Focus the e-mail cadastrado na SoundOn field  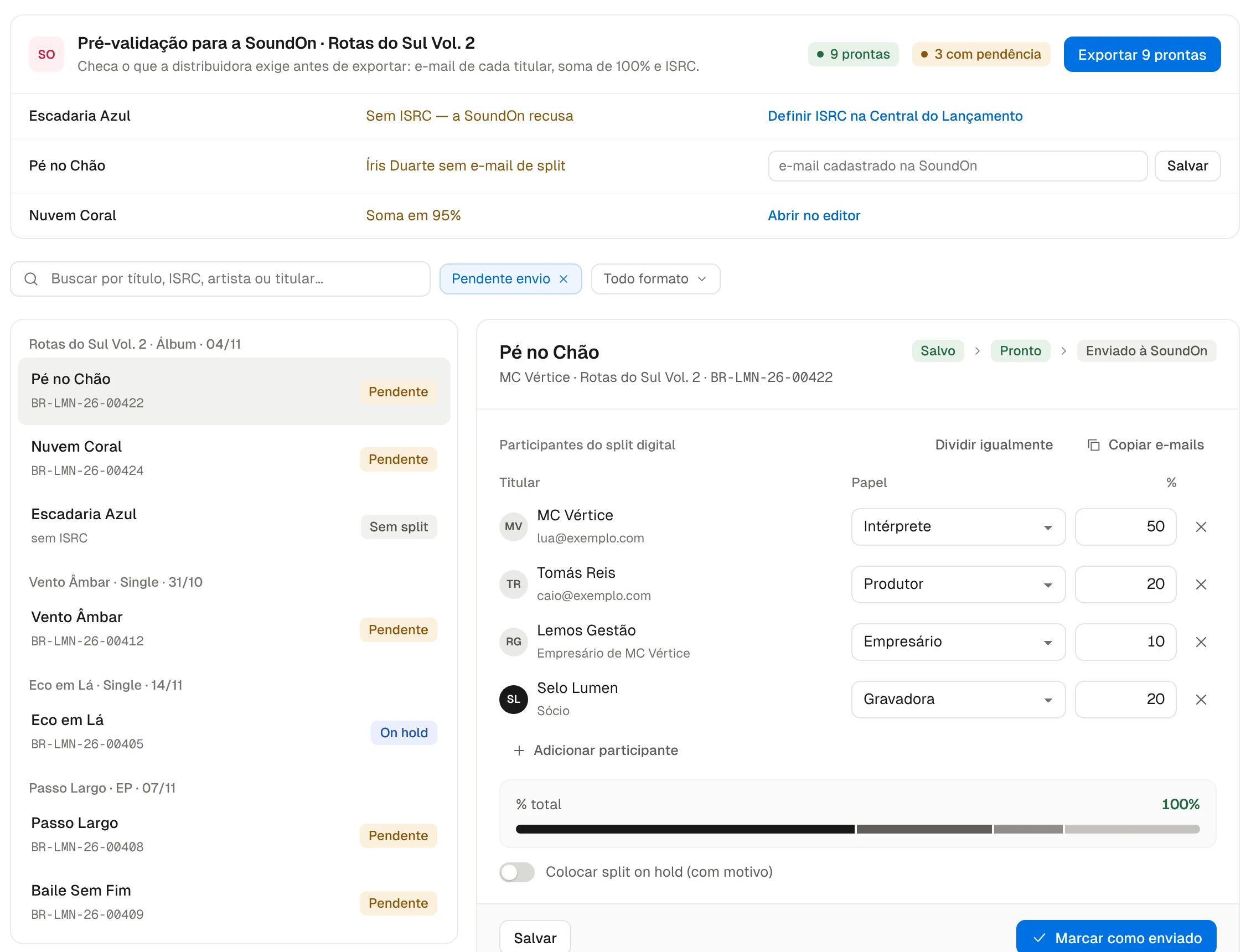(958, 166)
